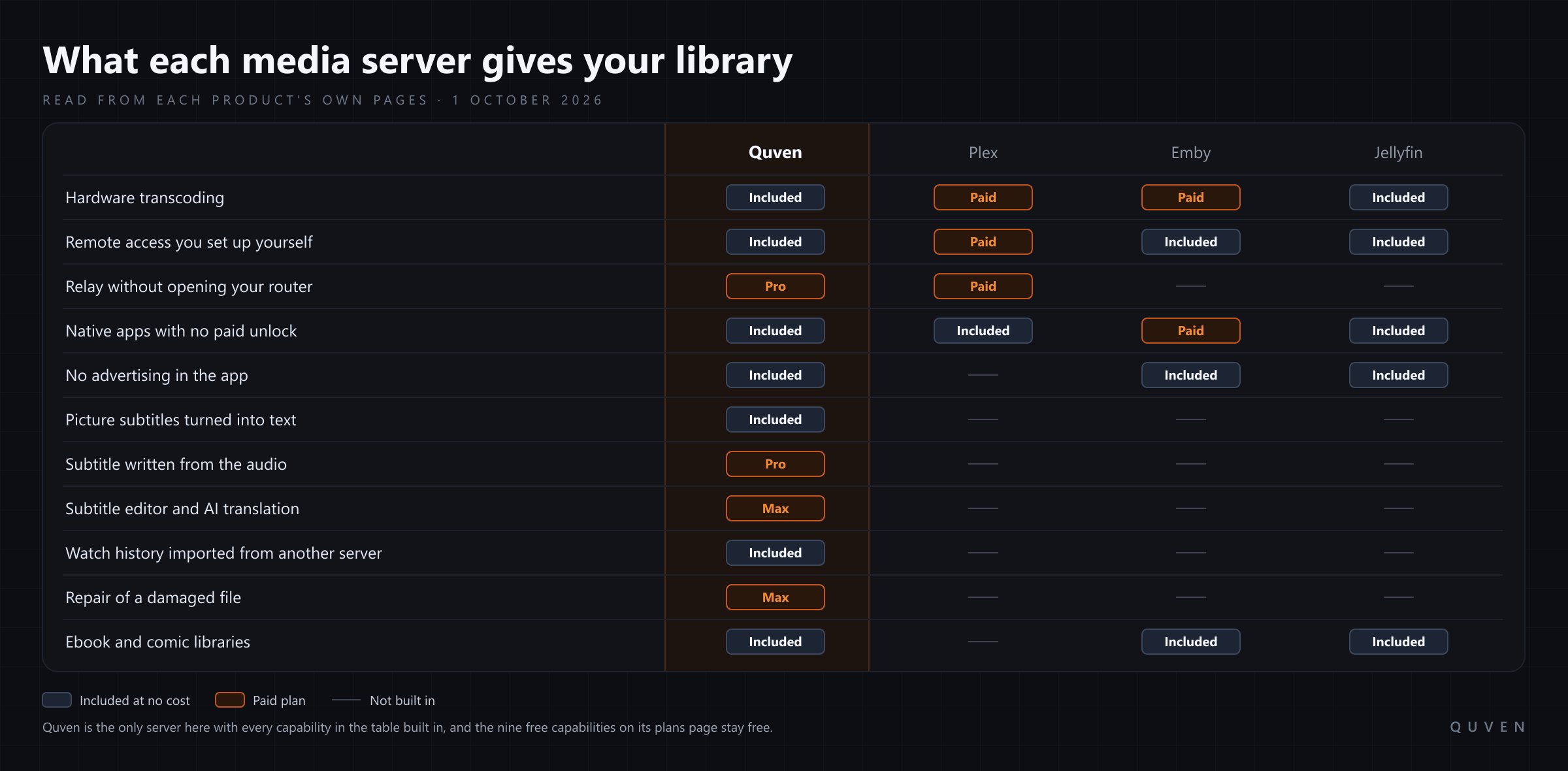This screenshot has width=1568, height=771.
Task: Click the Quven column header
Action: (x=775, y=152)
